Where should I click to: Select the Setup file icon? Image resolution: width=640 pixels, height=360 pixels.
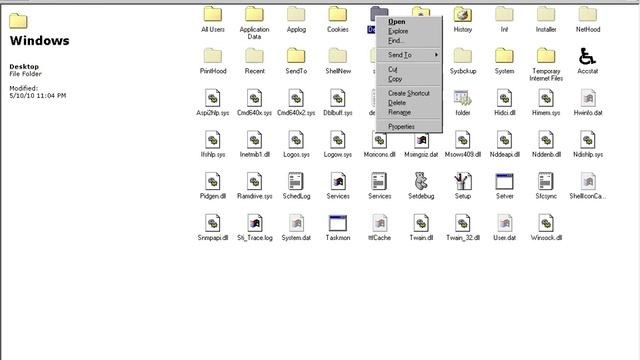462,182
